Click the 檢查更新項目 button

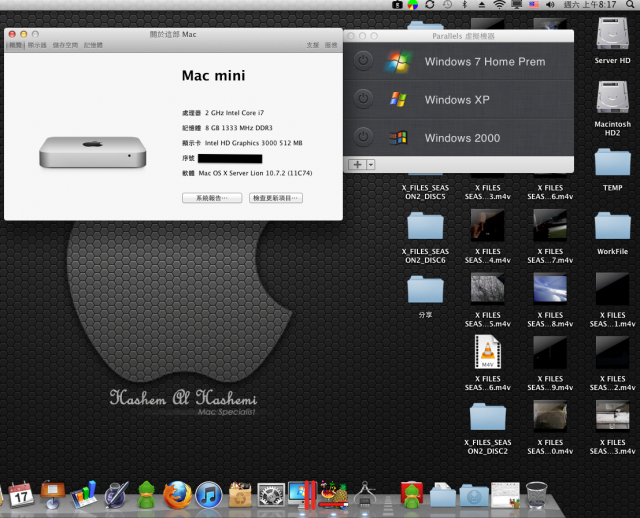pos(276,198)
